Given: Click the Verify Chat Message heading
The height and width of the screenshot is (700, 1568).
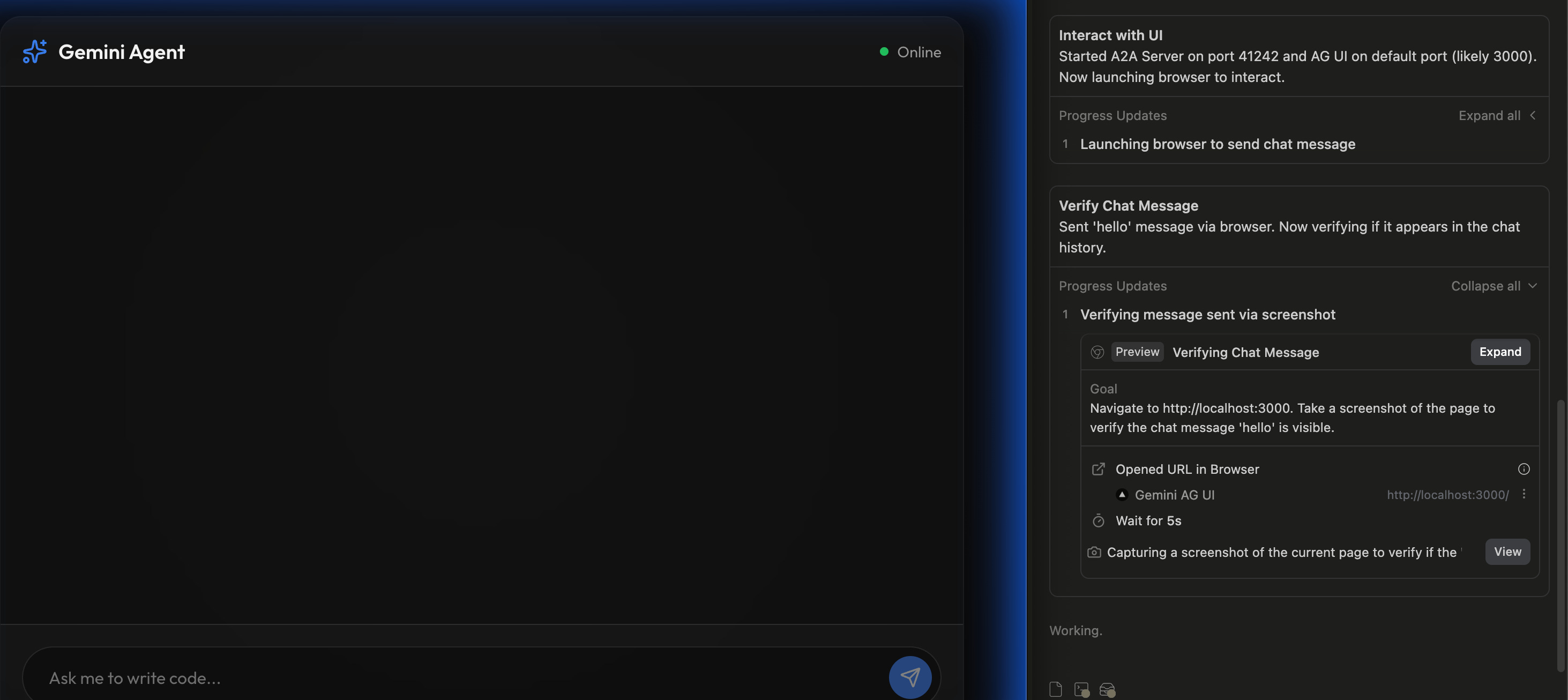Looking at the screenshot, I should point(1128,206).
